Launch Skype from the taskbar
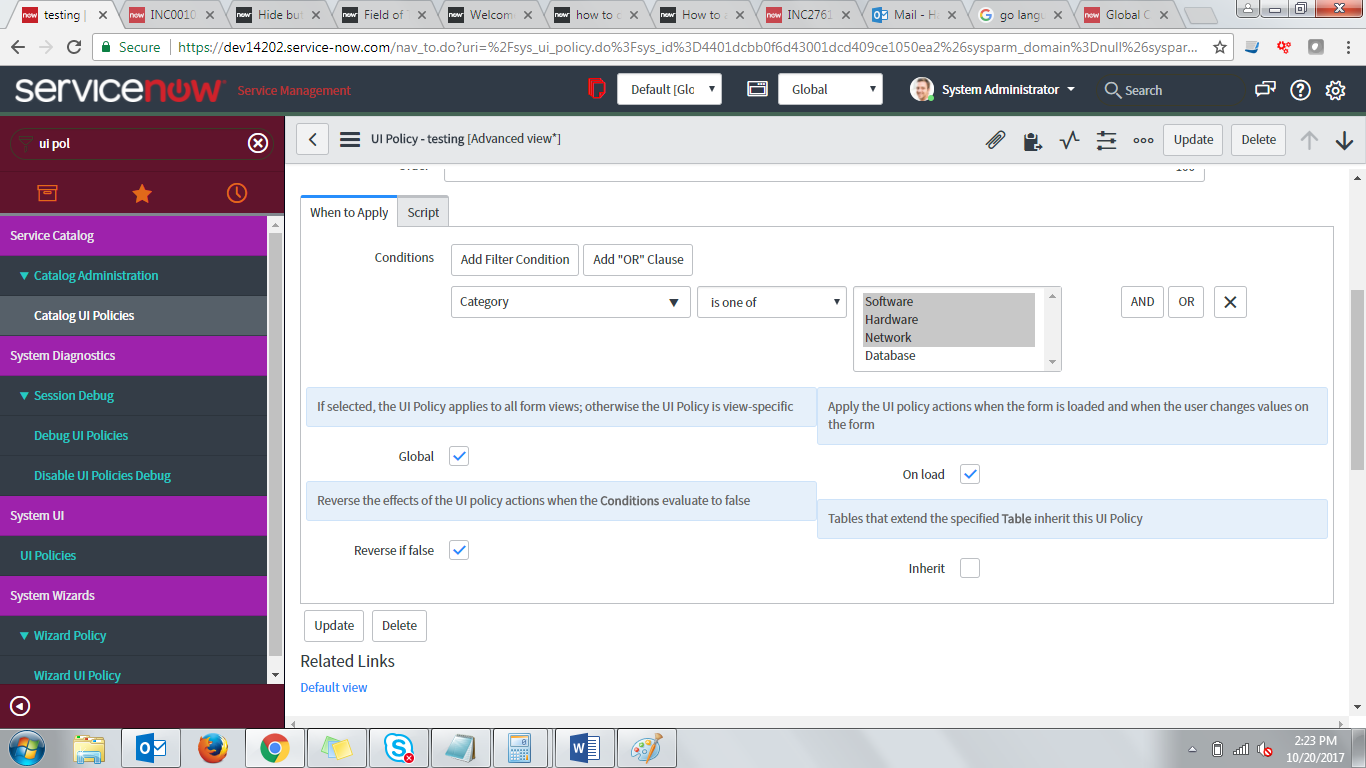 399,747
